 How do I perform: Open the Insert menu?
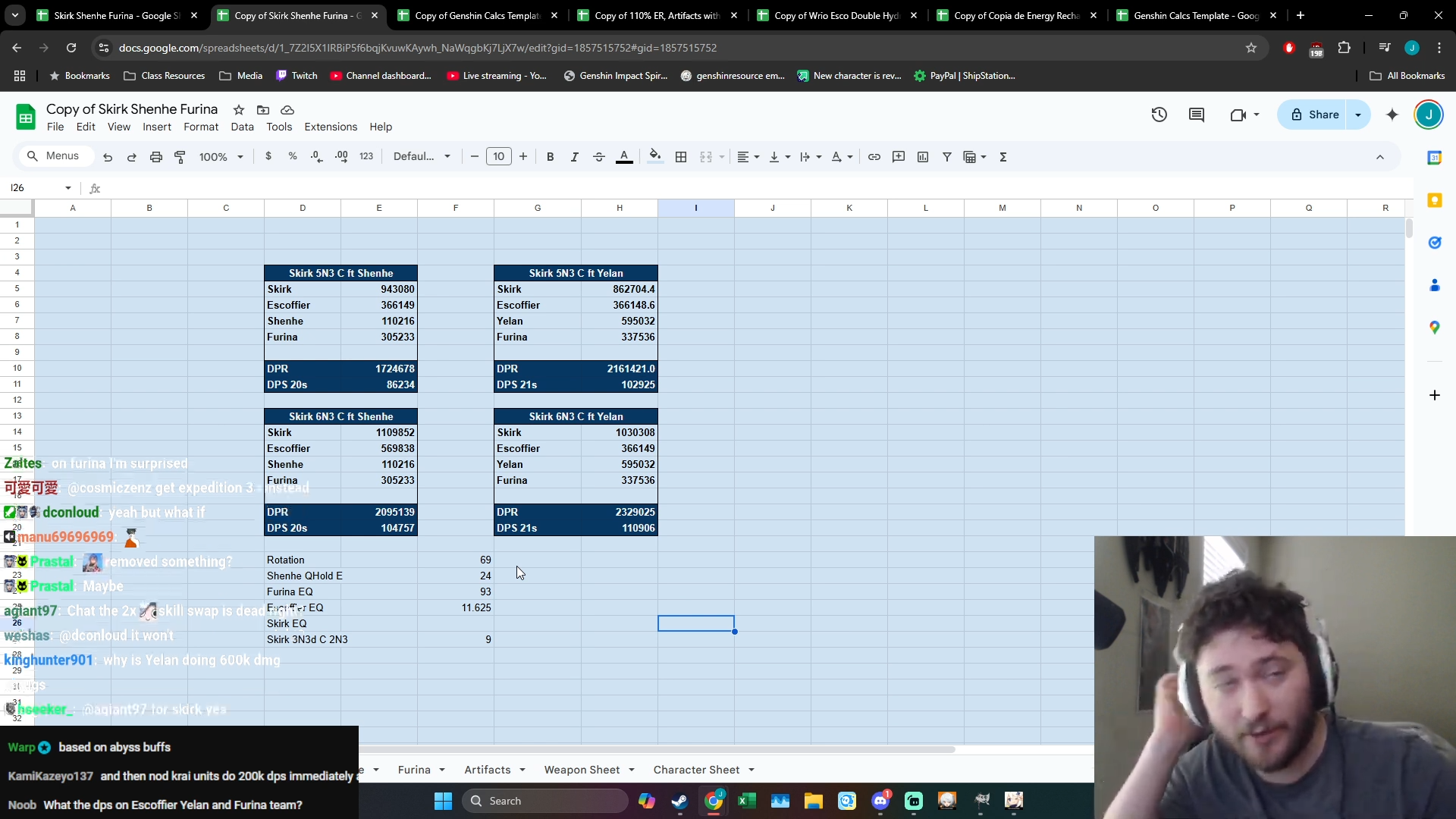coord(157,127)
